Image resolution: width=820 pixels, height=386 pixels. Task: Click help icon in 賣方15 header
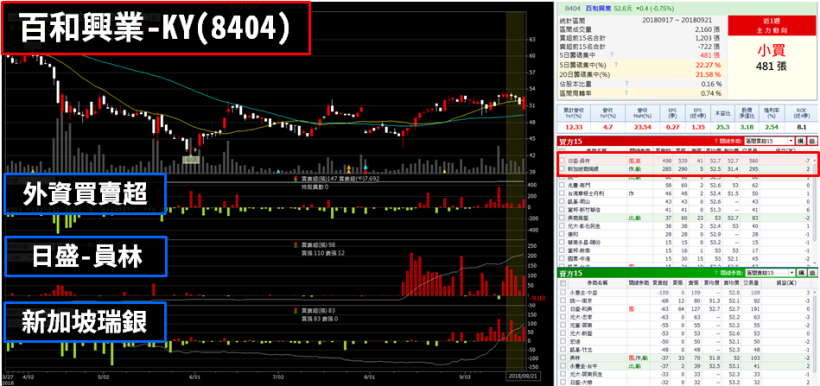point(715,273)
